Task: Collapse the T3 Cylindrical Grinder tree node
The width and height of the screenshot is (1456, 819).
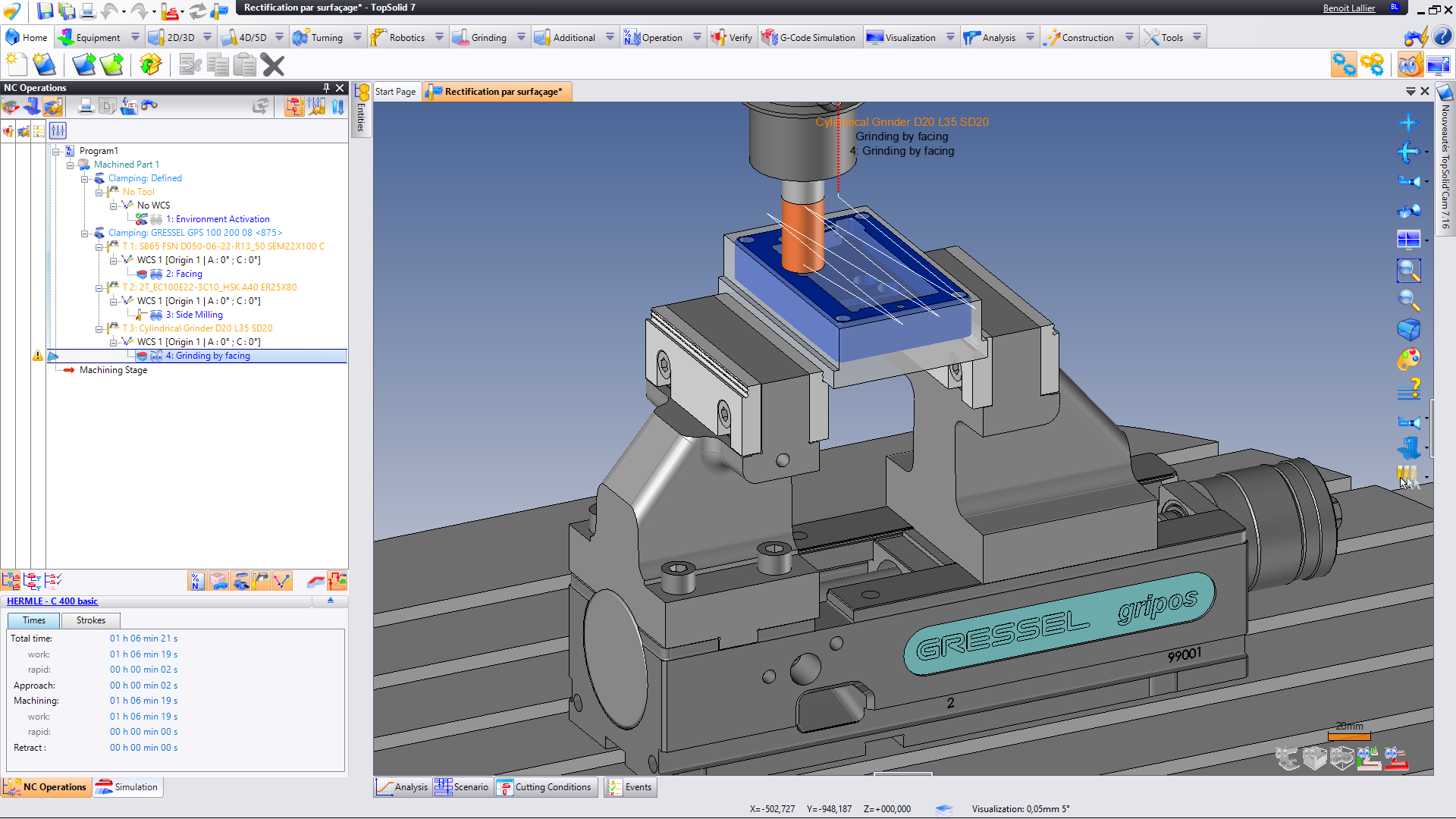Action: coord(99,329)
